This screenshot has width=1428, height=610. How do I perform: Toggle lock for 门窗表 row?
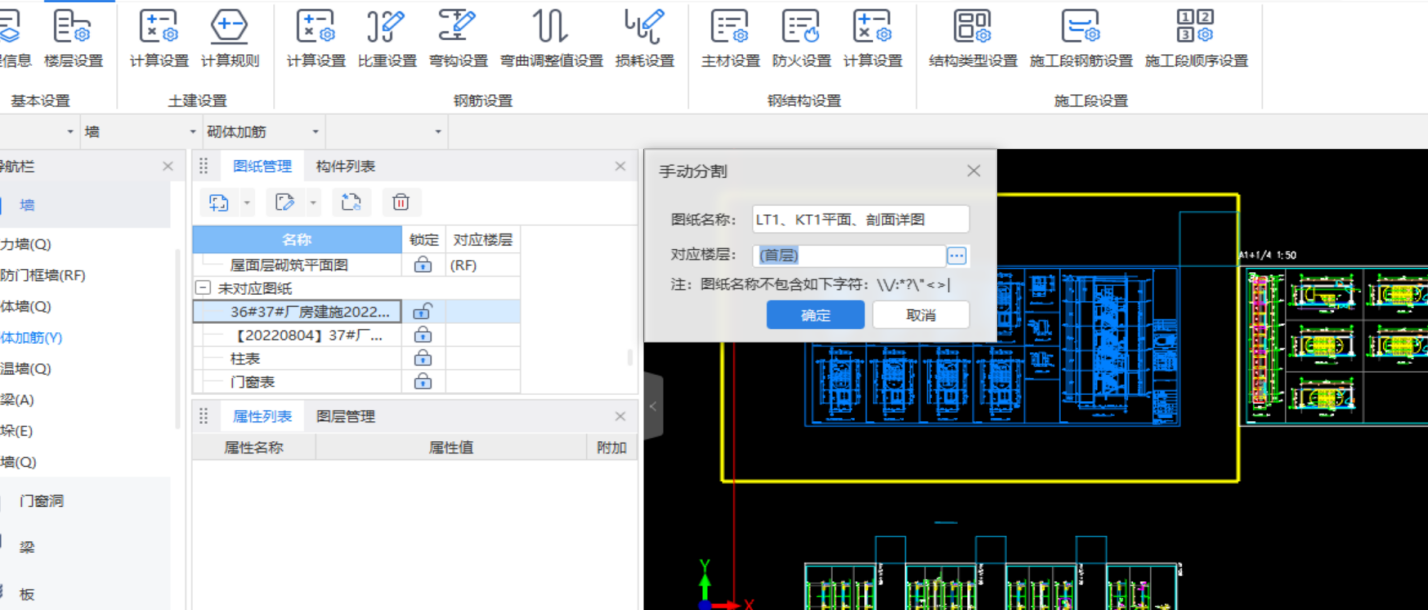click(423, 381)
